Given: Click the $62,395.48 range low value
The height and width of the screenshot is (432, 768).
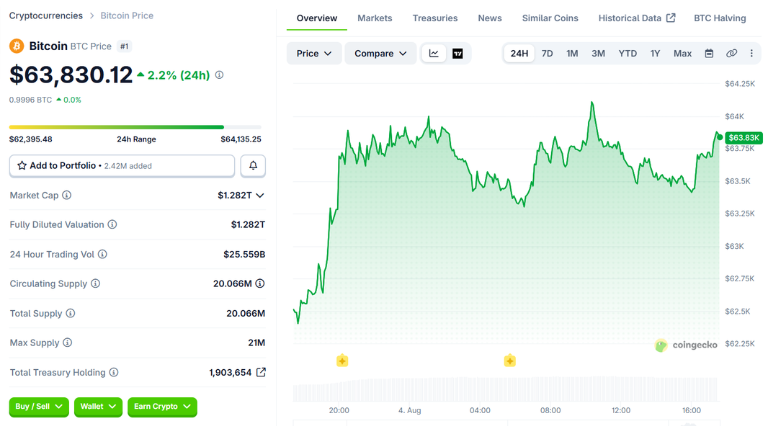Looking at the screenshot, I should coord(31,139).
